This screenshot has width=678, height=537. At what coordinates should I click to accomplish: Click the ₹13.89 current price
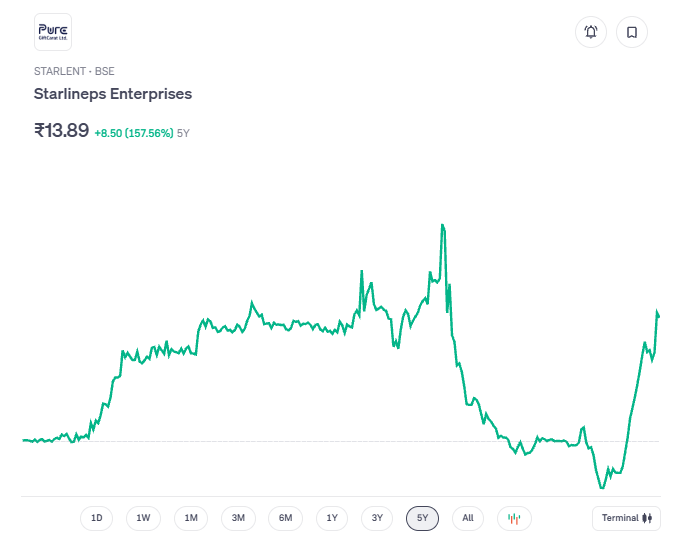tap(62, 130)
